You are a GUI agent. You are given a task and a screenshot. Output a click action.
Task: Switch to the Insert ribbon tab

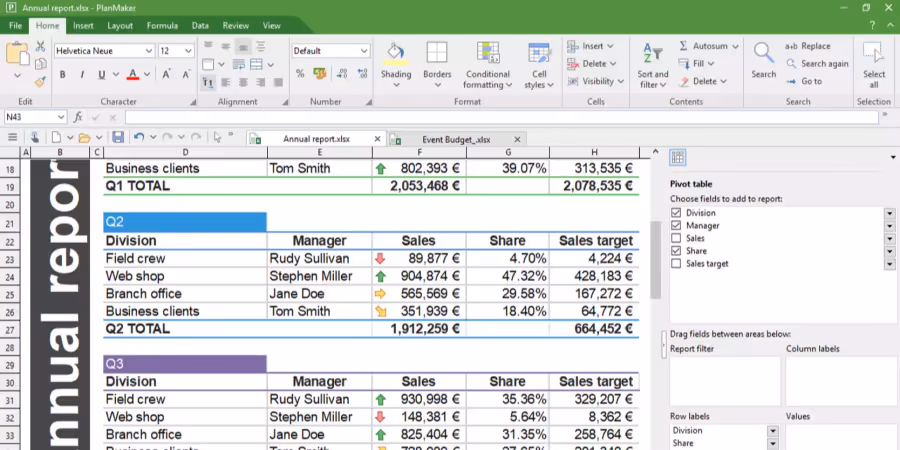click(x=83, y=26)
